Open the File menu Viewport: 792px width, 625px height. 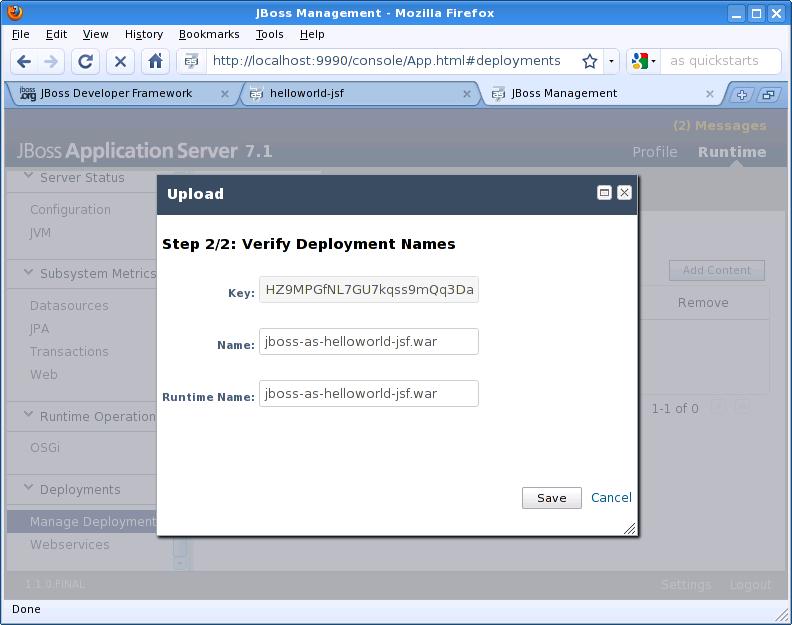[x=20, y=34]
